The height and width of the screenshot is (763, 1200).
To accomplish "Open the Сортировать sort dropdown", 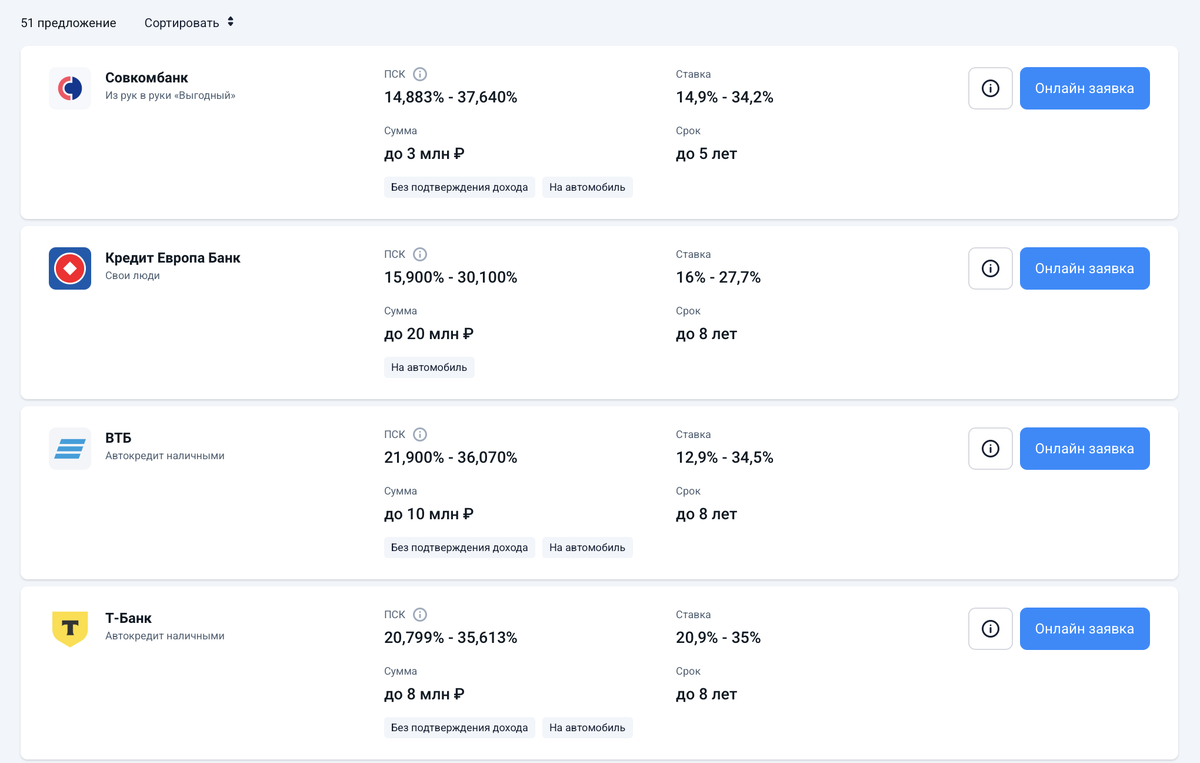I will [x=189, y=22].
